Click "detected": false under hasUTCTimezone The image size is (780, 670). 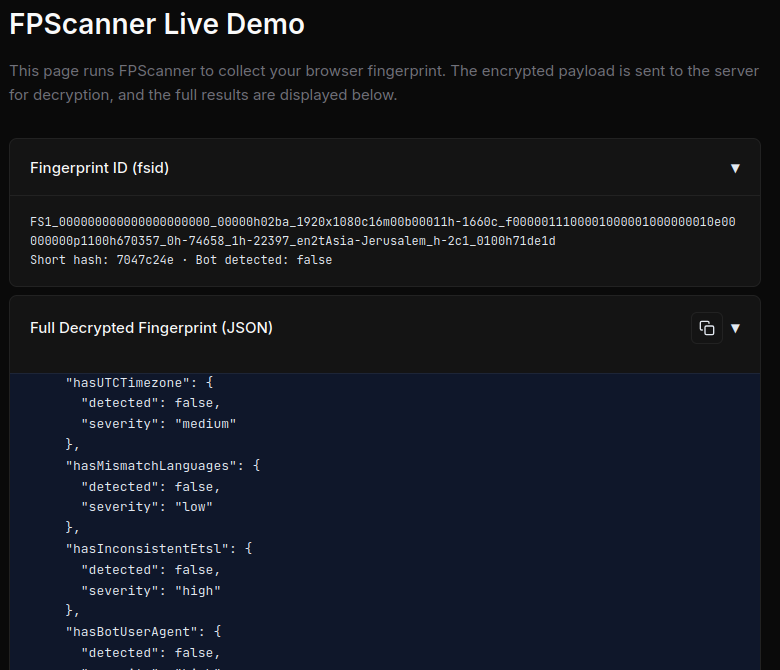click(x=151, y=403)
